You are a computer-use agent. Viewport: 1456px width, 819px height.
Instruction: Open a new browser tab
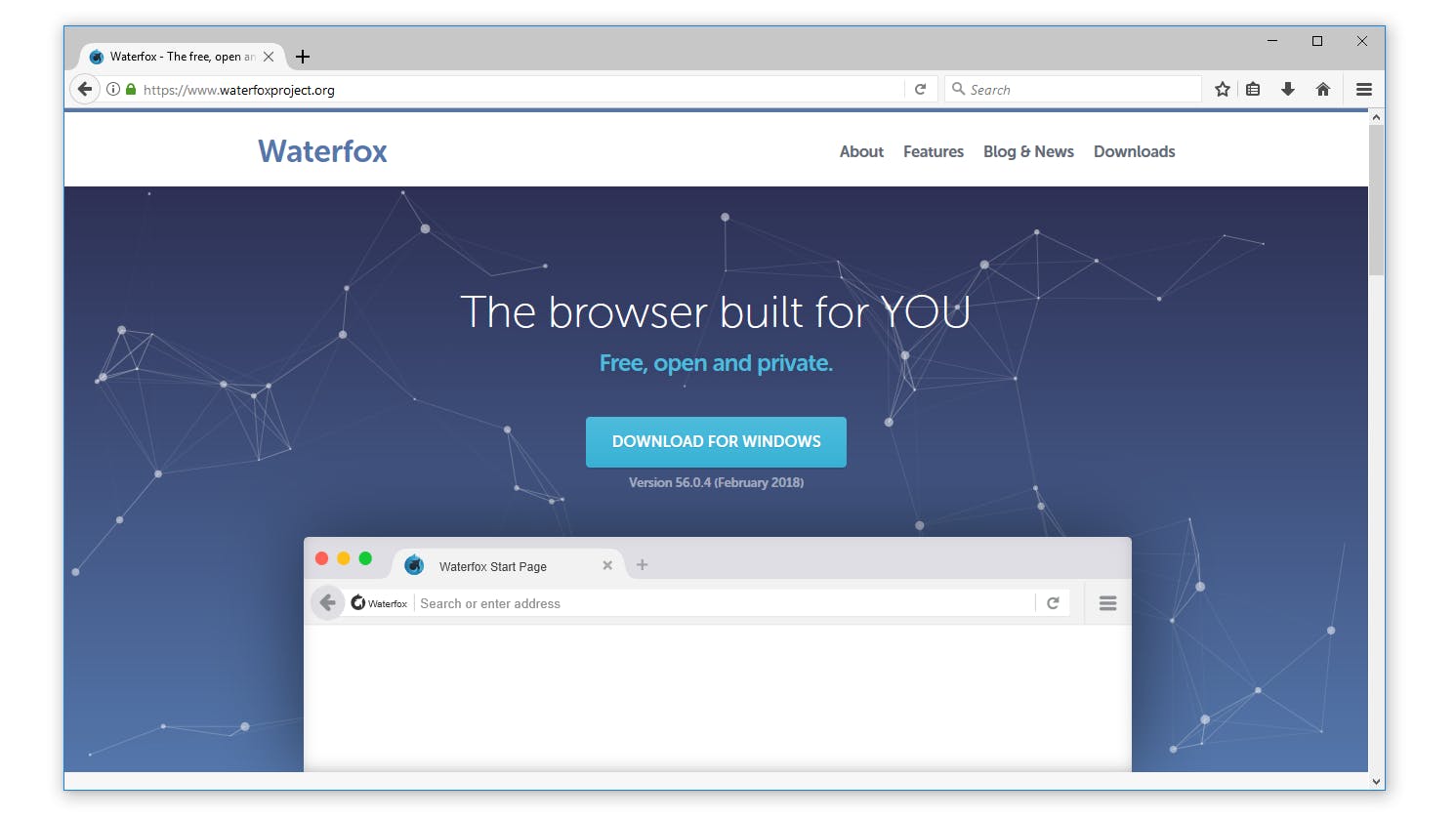click(x=302, y=56)
